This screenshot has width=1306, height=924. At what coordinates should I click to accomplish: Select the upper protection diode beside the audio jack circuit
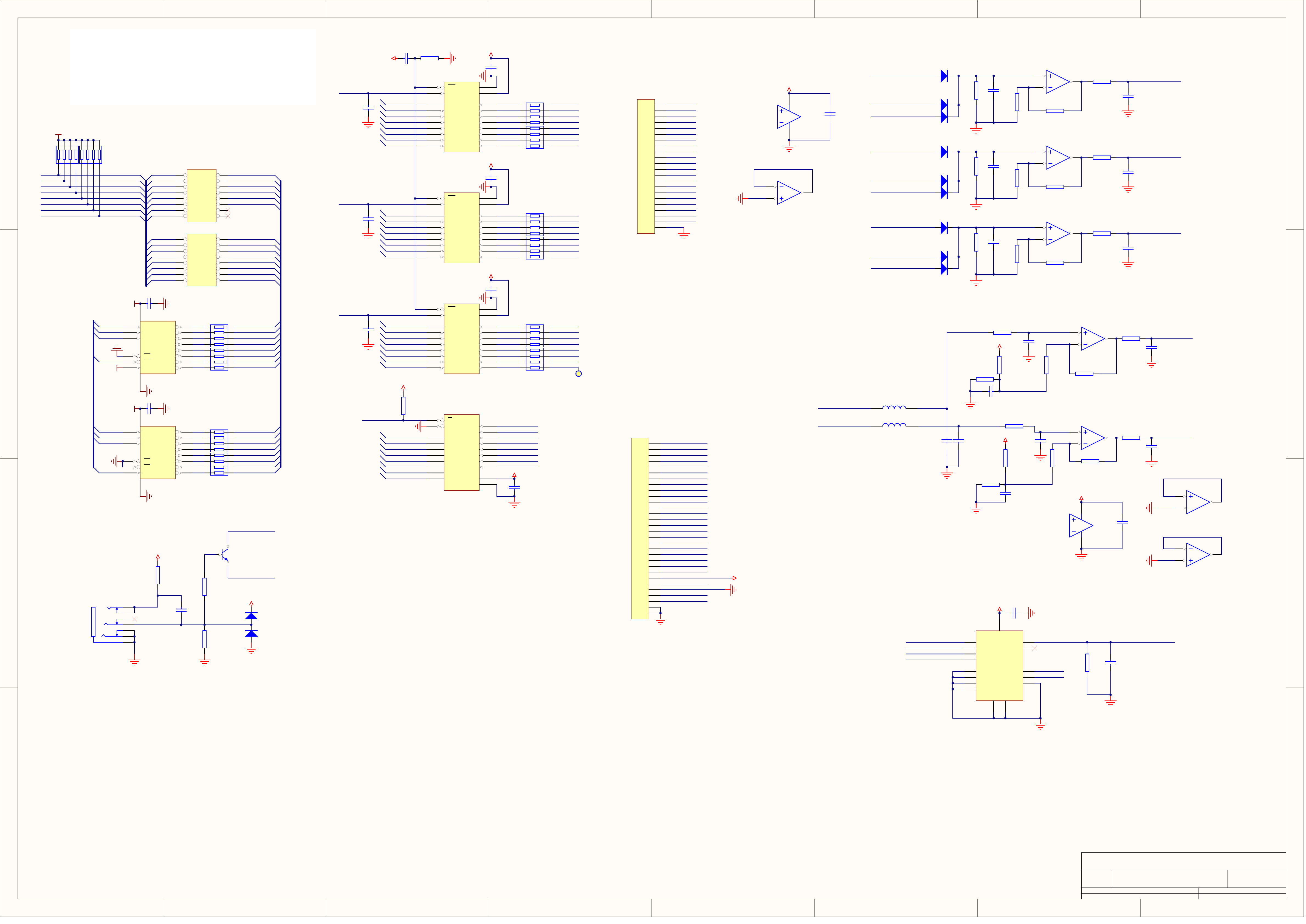coord(251,616)
